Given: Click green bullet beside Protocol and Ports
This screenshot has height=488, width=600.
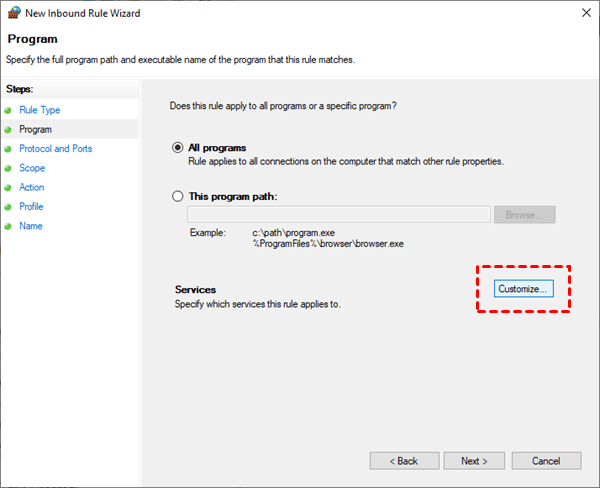Looking at the screenshot, I should (9, 149).
